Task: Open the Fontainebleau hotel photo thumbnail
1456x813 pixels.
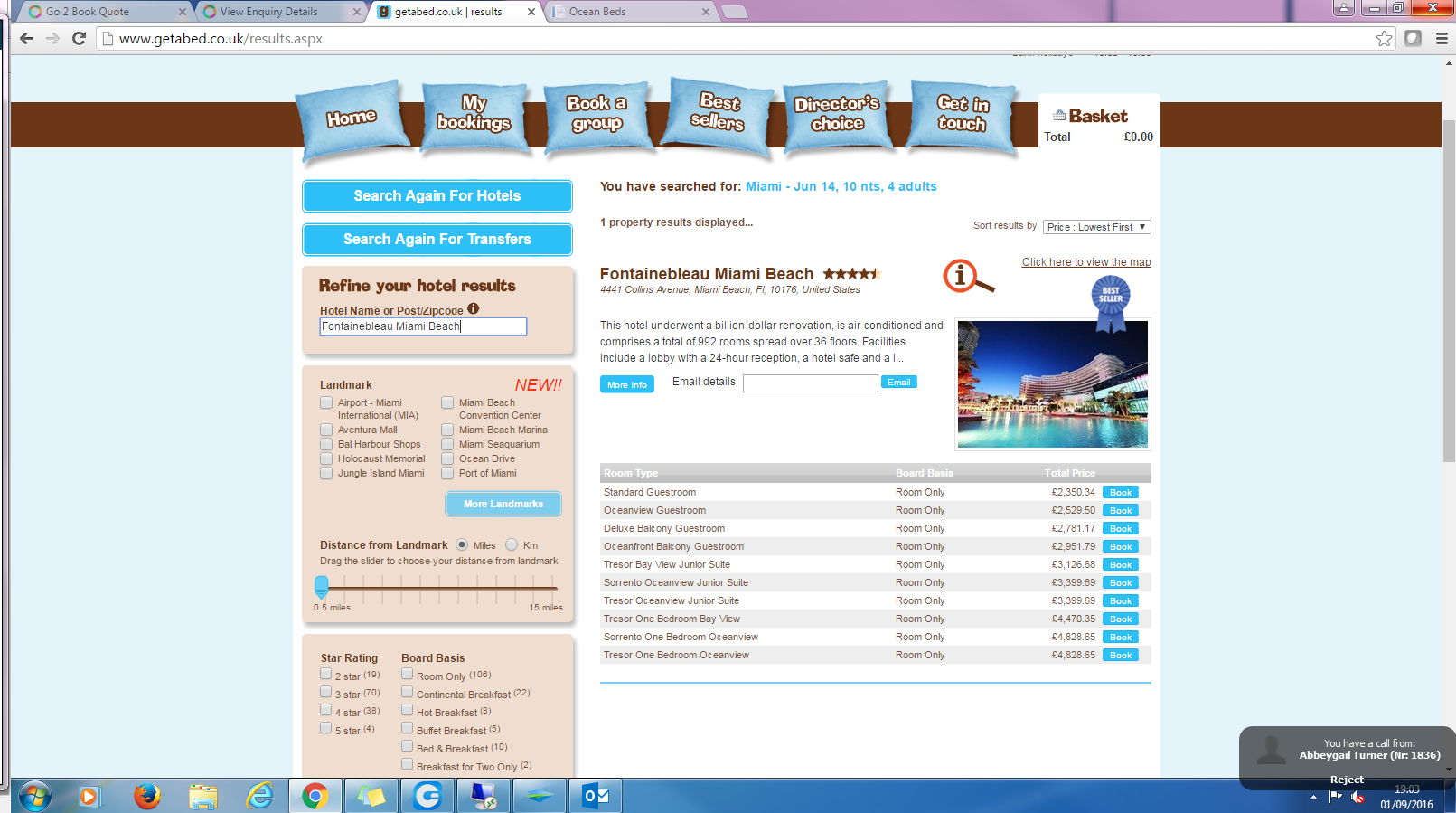Action: [1053, 384]
